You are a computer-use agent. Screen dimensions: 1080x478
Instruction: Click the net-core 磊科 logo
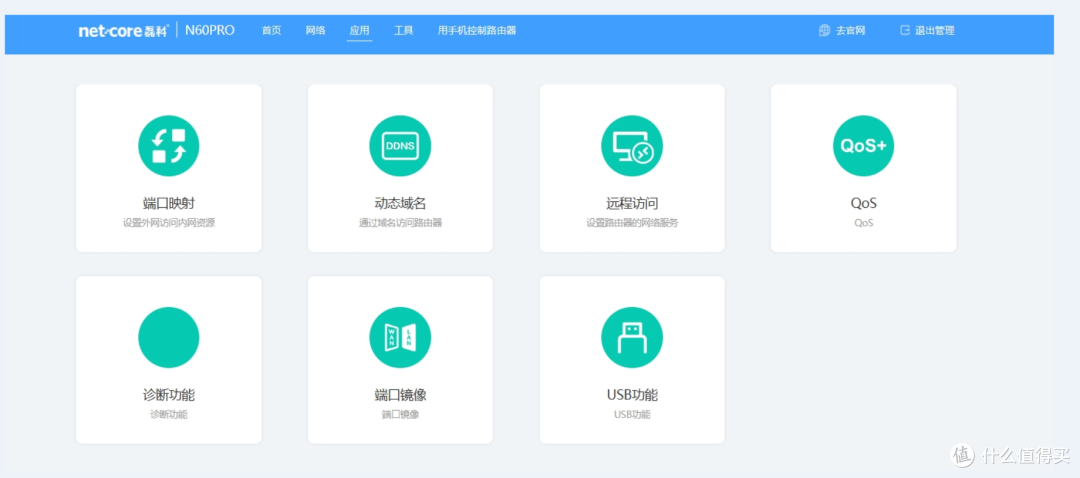(124, 30)
